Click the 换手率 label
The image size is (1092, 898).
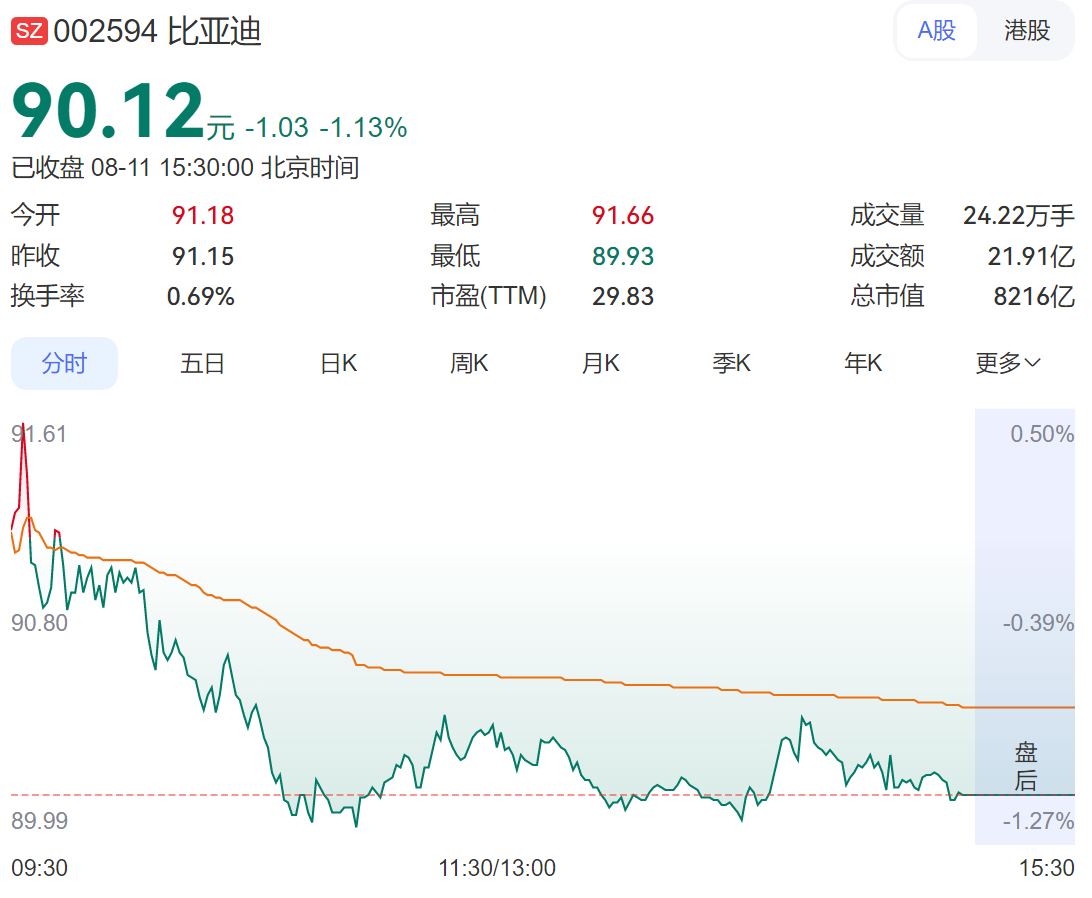(47, 296)
